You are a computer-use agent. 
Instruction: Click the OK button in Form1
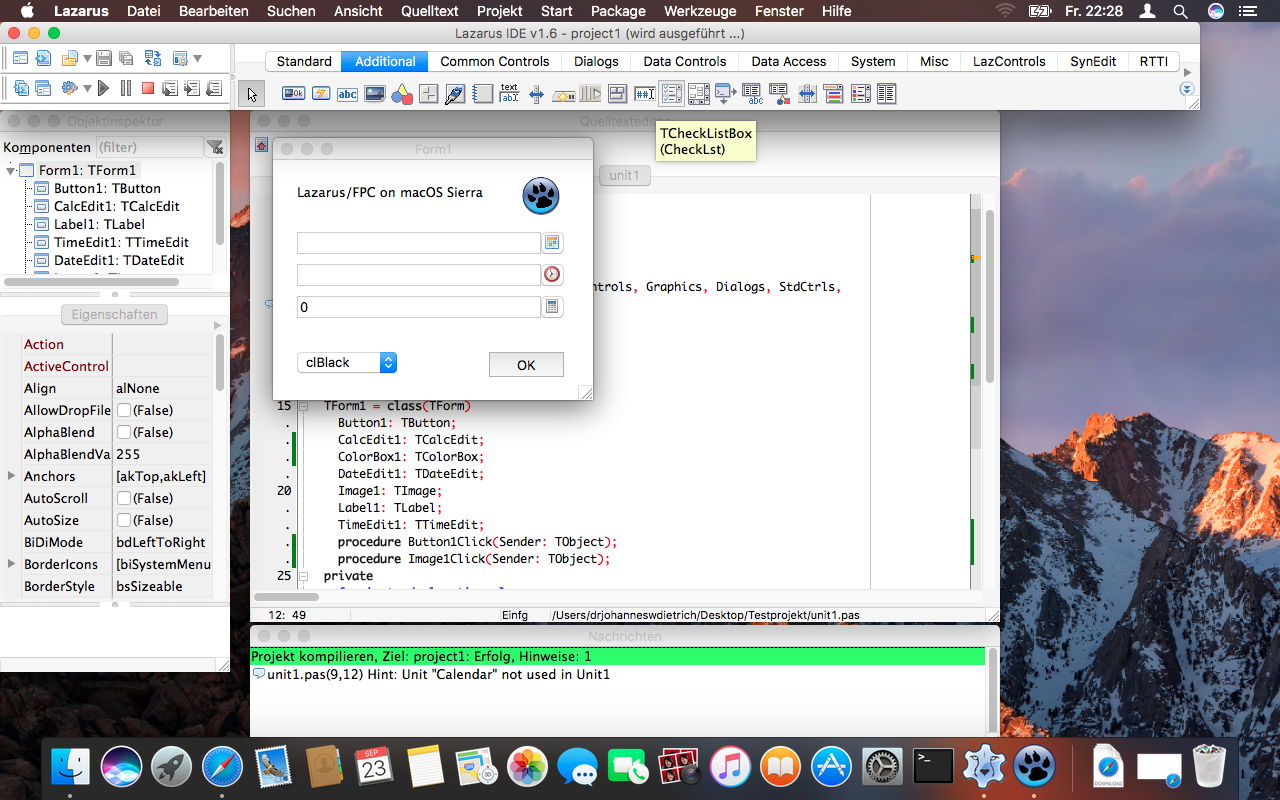526,365
